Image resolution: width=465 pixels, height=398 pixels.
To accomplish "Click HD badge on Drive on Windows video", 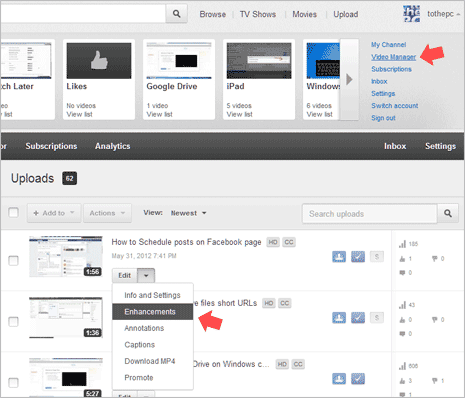I will point(282,364).
